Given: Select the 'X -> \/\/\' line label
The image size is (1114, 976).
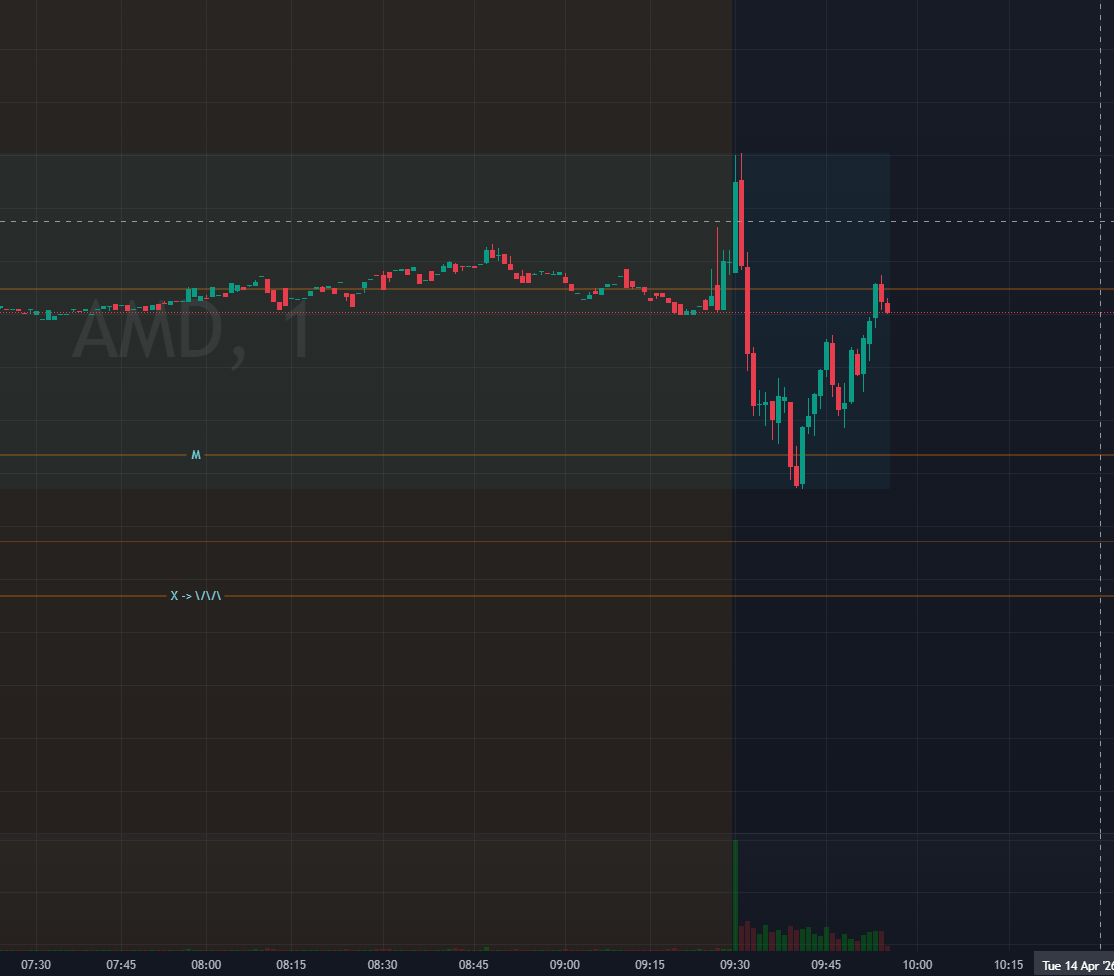Looking at the screenshot, I should point(196,596).
